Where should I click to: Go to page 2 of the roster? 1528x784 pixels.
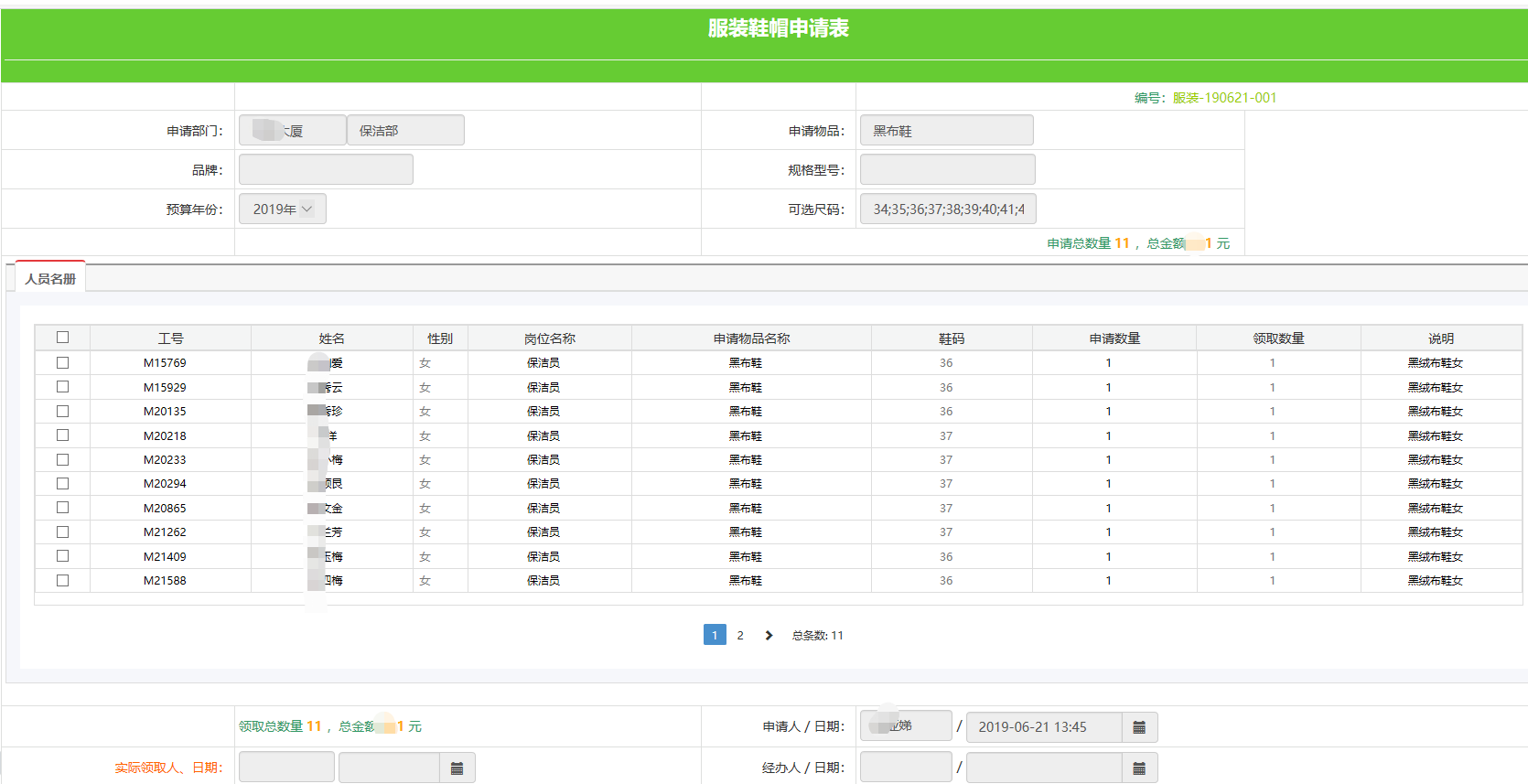740,635
